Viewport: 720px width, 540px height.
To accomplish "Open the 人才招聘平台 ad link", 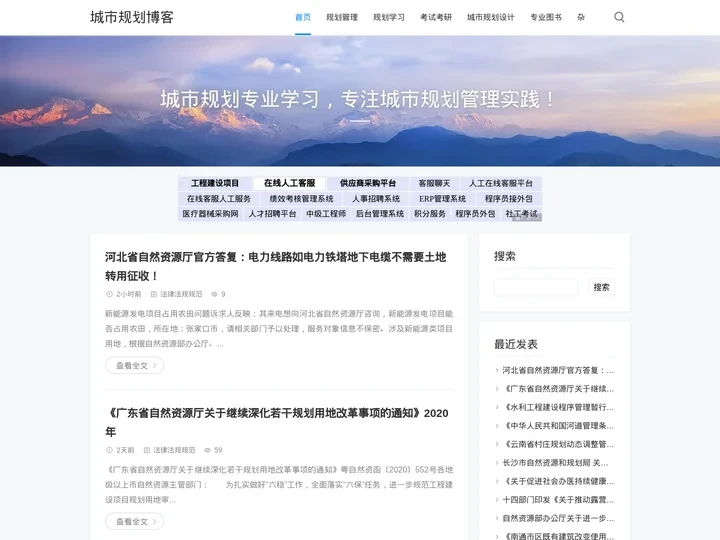I will pos(272,214).
